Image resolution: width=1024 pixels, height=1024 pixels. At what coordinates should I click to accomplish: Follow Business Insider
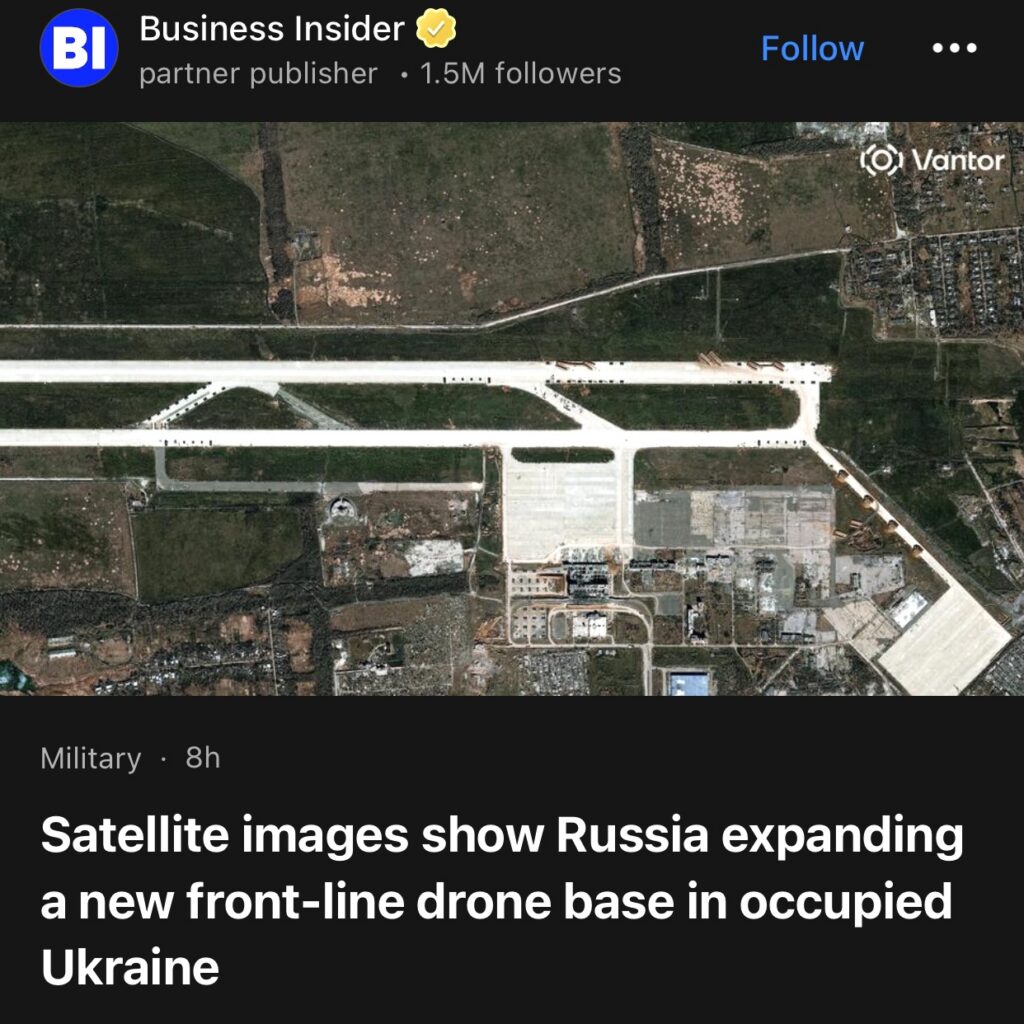click(812, 49)
